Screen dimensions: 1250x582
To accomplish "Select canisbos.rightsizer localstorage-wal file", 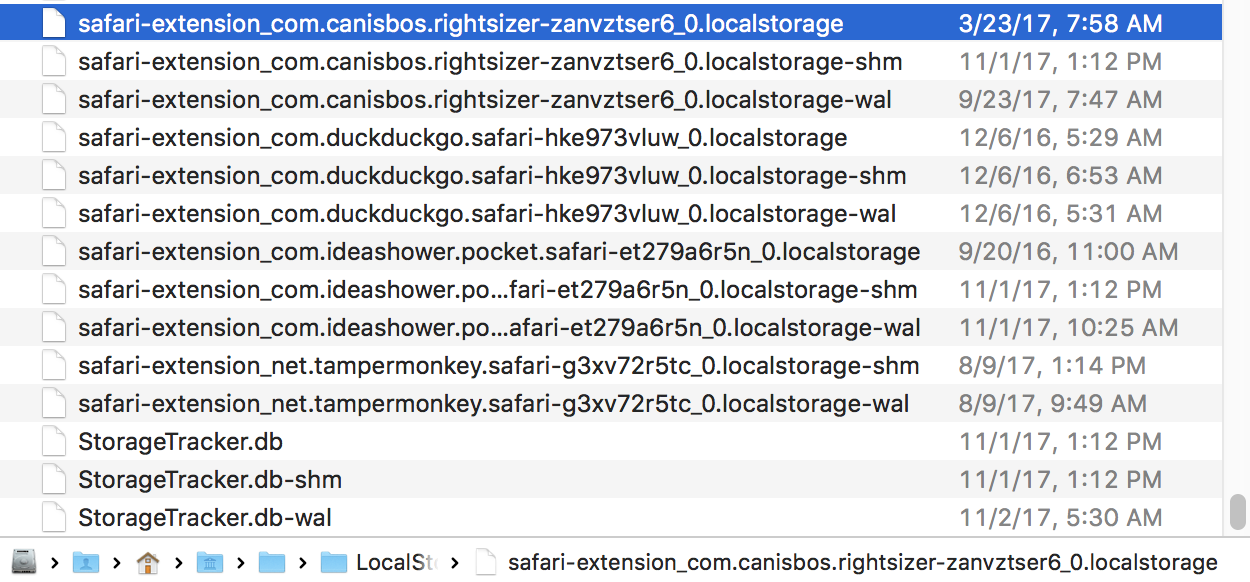I will tap(611, 100).
